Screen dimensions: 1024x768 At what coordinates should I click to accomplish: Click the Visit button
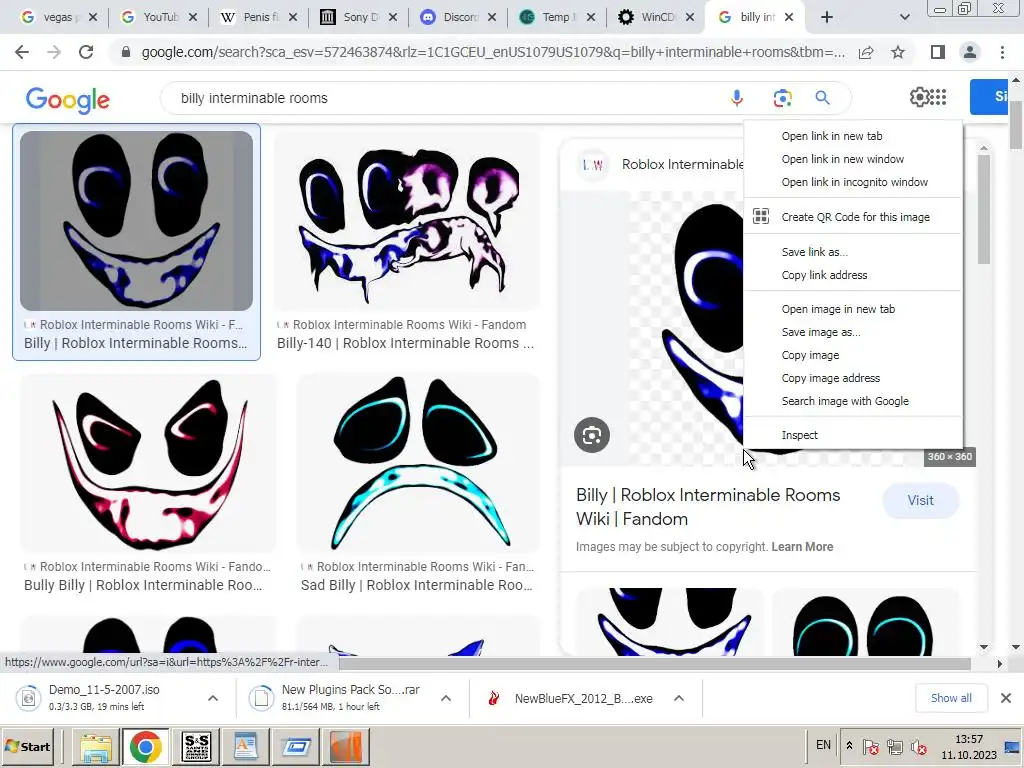920,500
